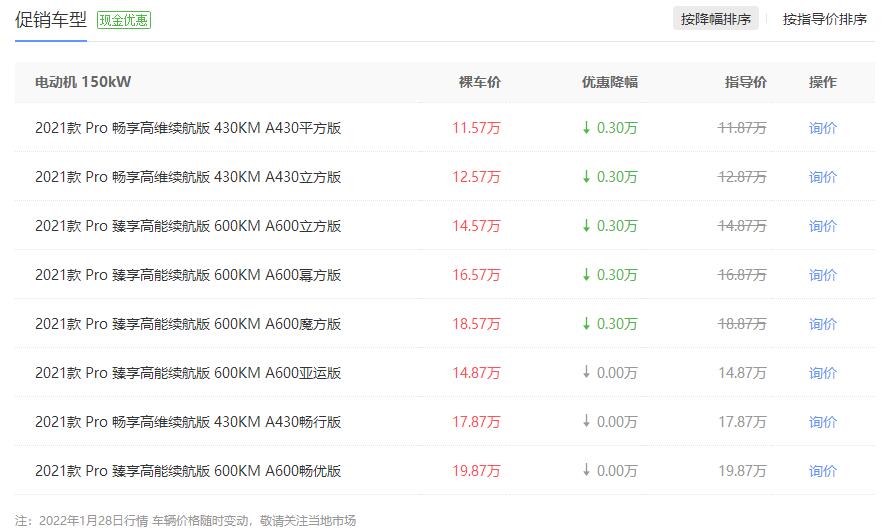Click the 18.57万 bare car price

[x=476, y=324]
